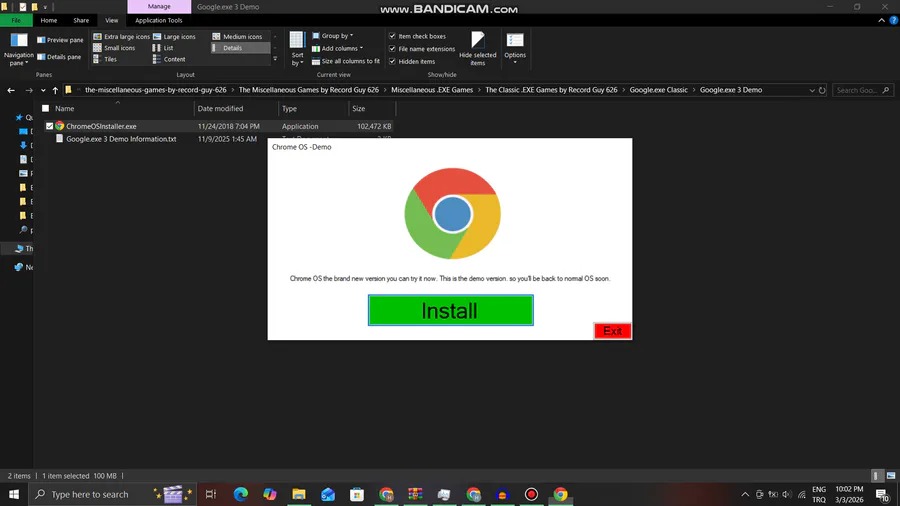Click Size all columns to fit
This screenshot has height=506, width=900.
(x=346, y=61)
